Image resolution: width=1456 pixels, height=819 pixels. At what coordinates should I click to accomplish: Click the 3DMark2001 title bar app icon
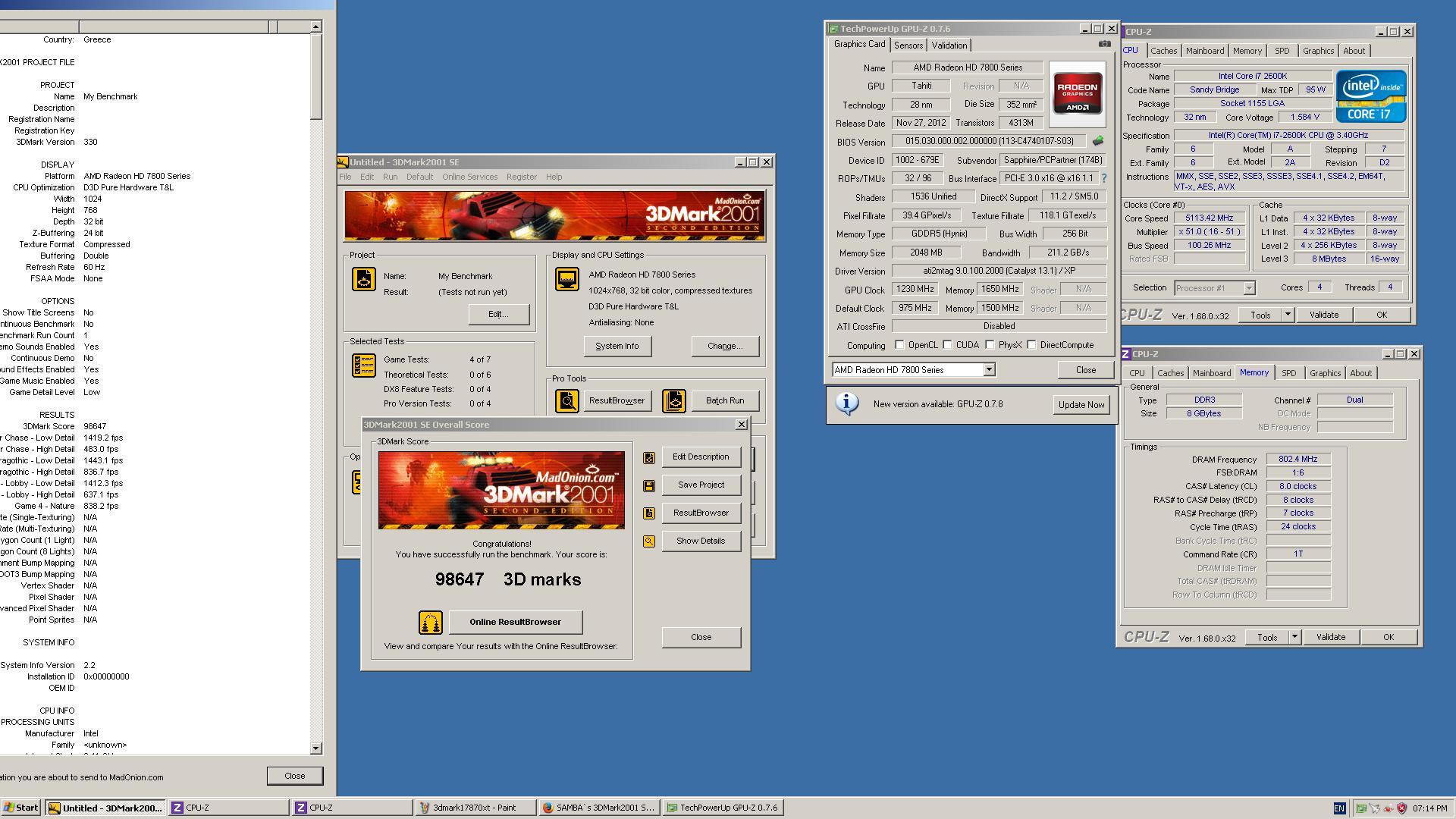pos(343,162)
